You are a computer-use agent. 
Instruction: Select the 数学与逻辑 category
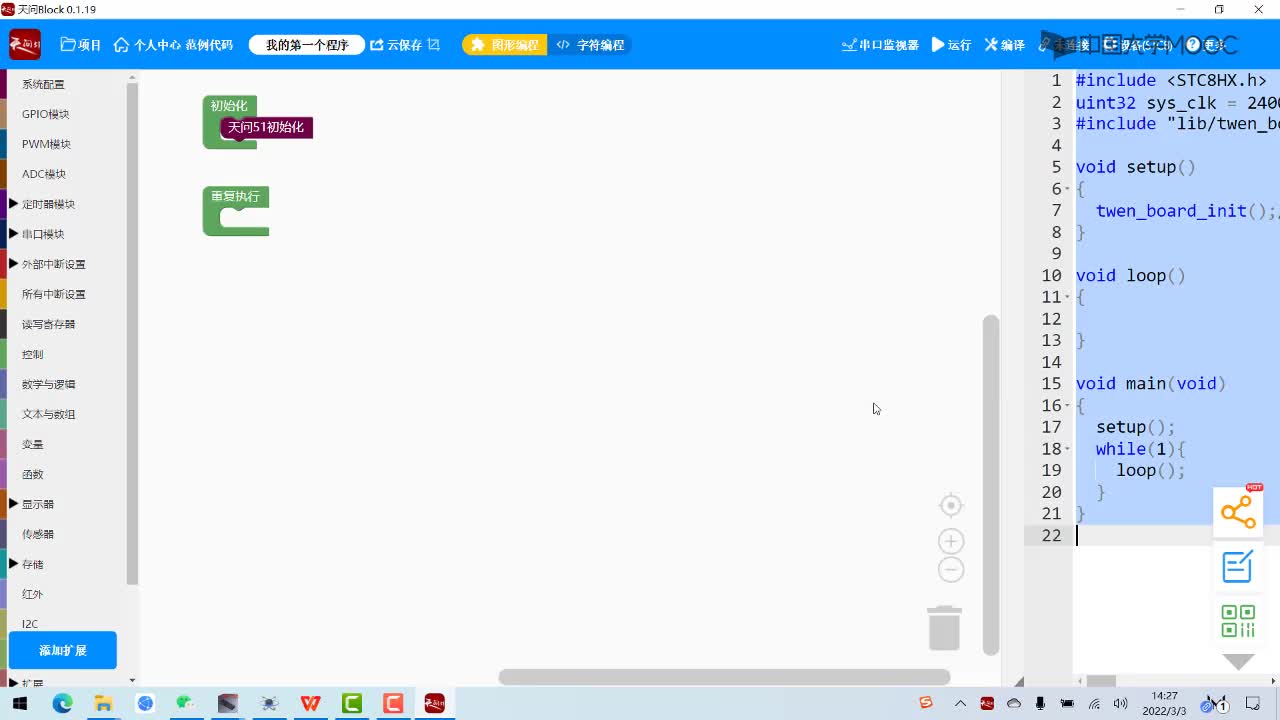pos(48,384)
